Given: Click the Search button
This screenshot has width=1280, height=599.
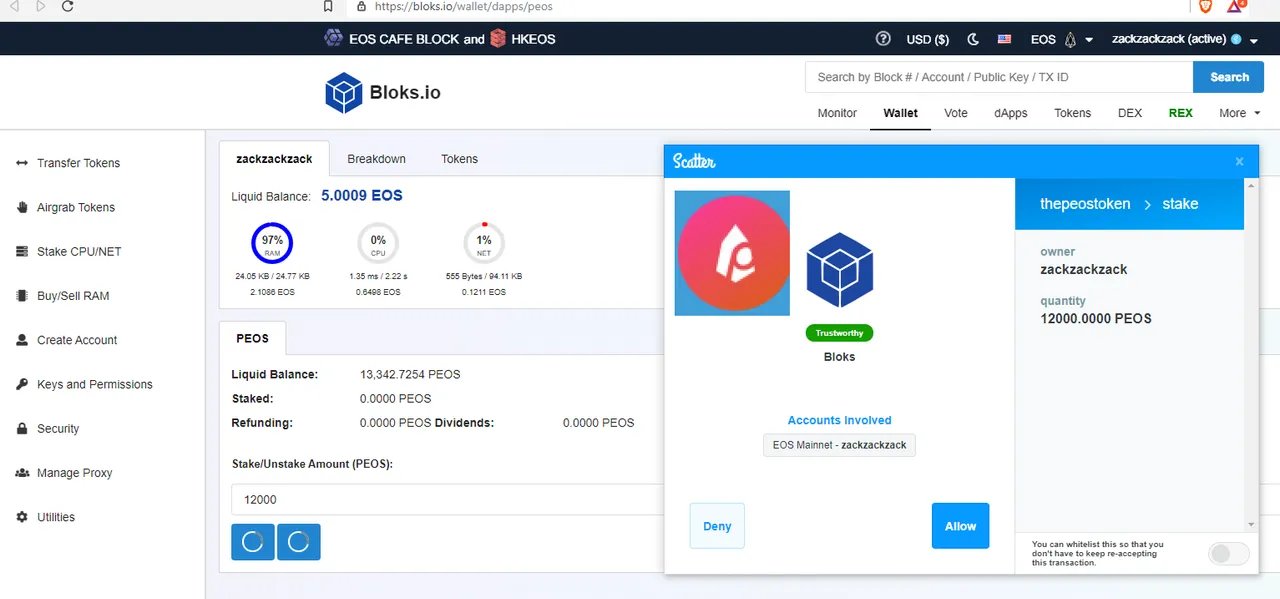Looking at the screenshot, I should click(1229, 77).
